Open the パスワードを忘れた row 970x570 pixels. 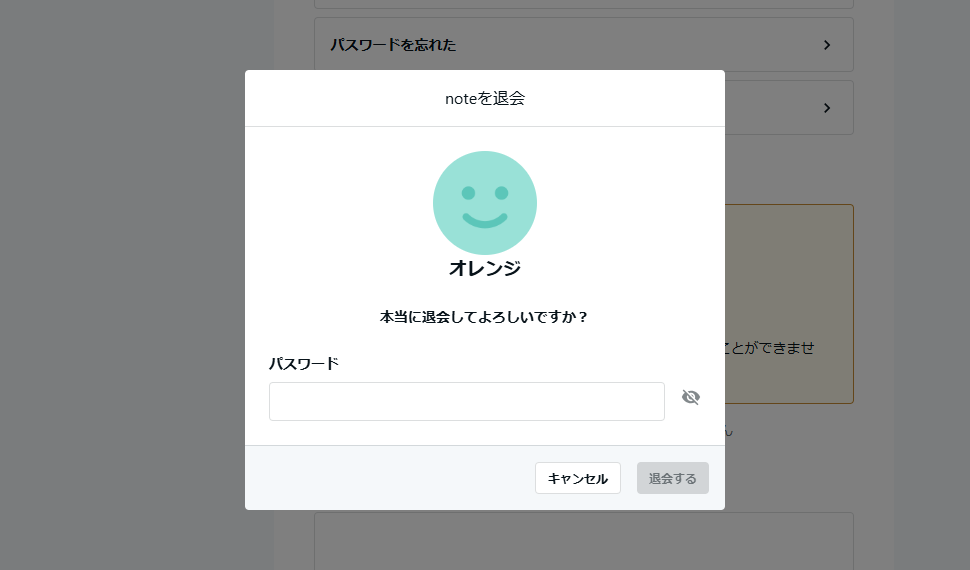(x=583, y=45)
